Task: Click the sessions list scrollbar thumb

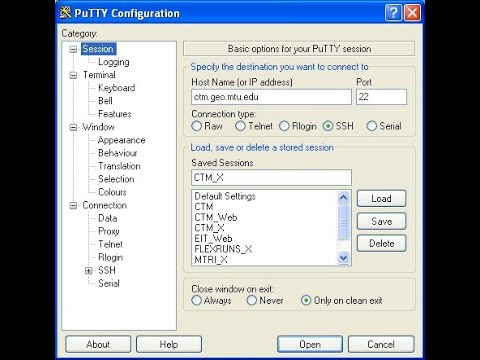Action: tap(343, 222)
